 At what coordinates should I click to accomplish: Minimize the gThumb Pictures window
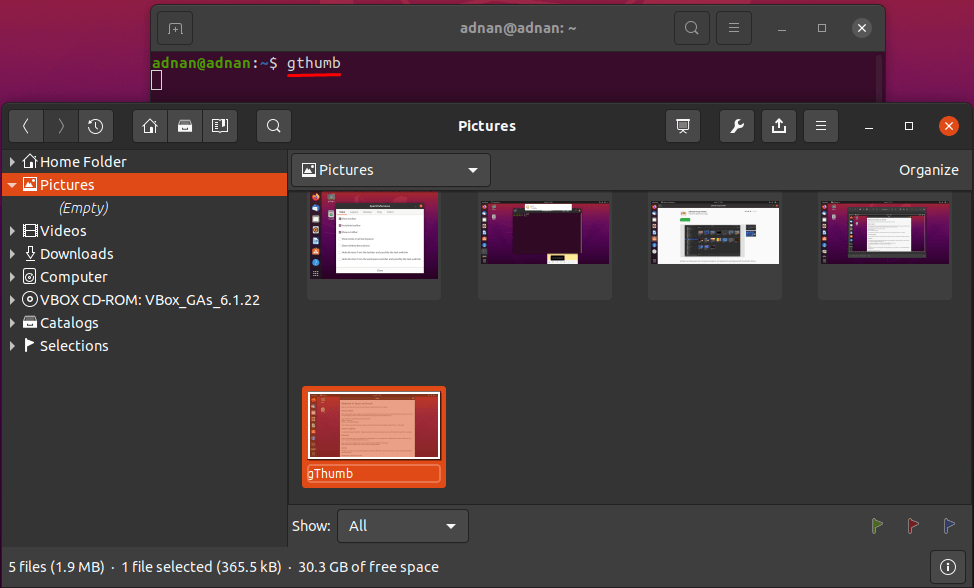869,126
